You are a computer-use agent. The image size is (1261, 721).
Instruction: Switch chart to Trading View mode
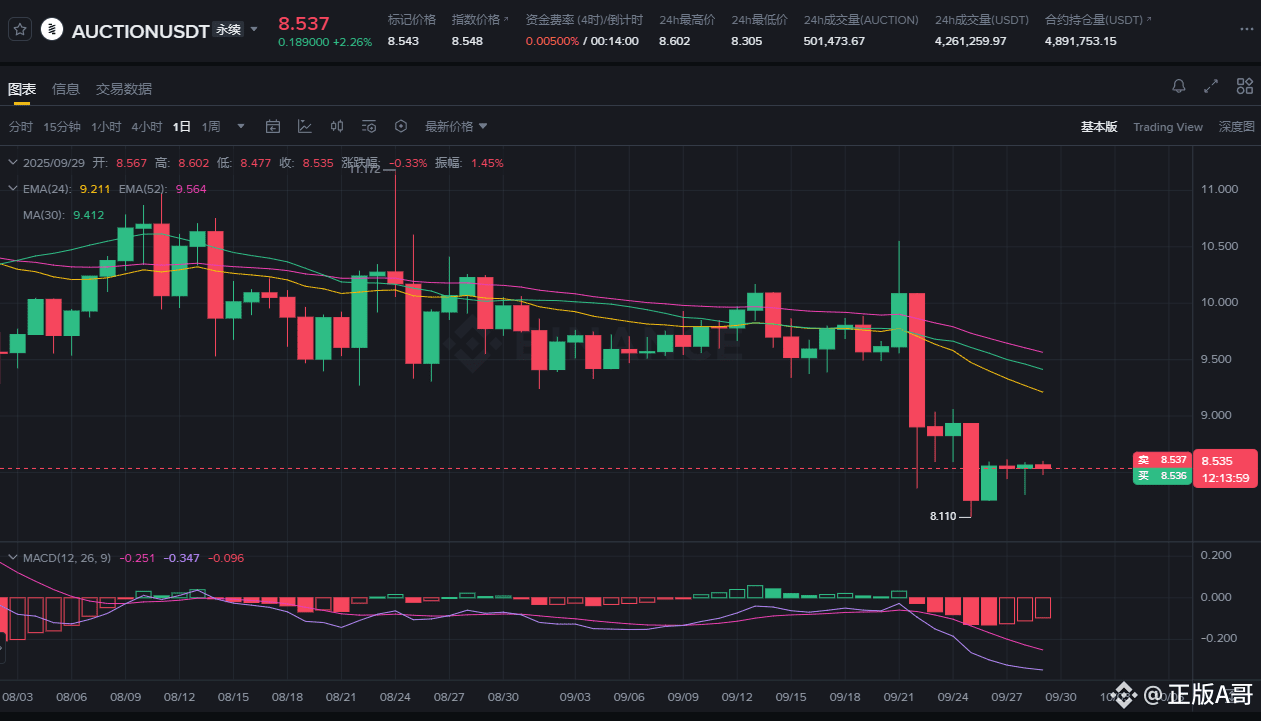[1167, 127]
